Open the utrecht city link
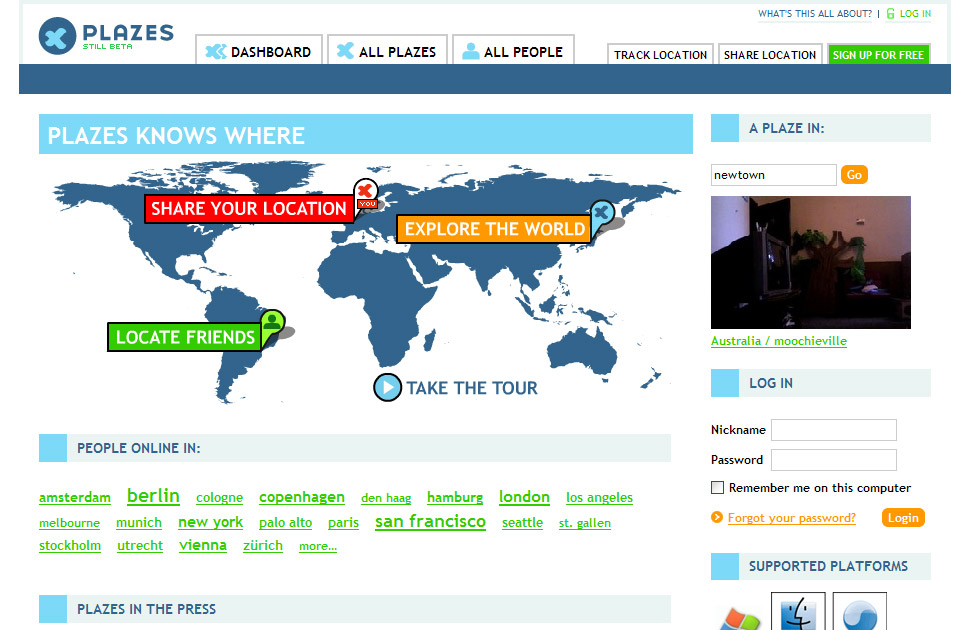The width and height of the screenshot is (961, 630). click(140, 545)
